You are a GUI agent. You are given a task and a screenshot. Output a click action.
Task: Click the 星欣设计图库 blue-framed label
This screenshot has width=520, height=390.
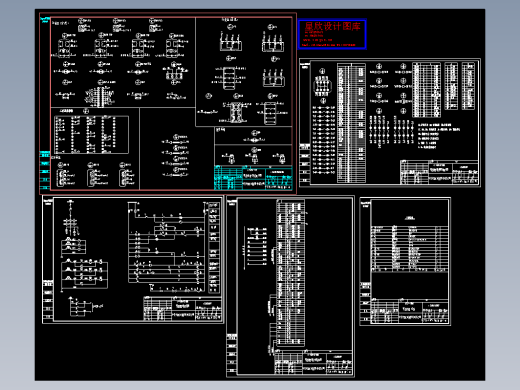[332, 34]
